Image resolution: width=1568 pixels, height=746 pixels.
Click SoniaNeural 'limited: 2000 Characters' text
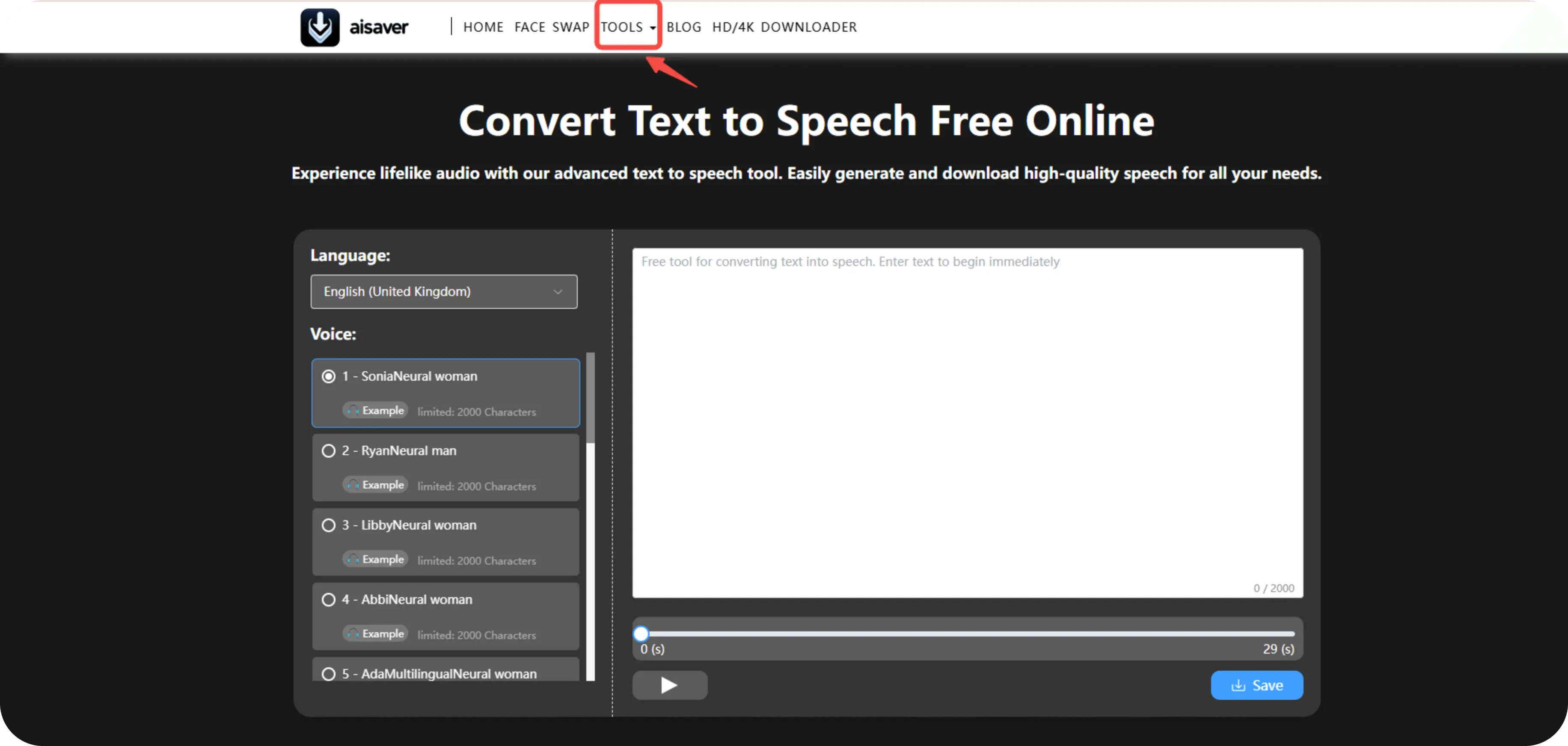click(x=477, y=412)
